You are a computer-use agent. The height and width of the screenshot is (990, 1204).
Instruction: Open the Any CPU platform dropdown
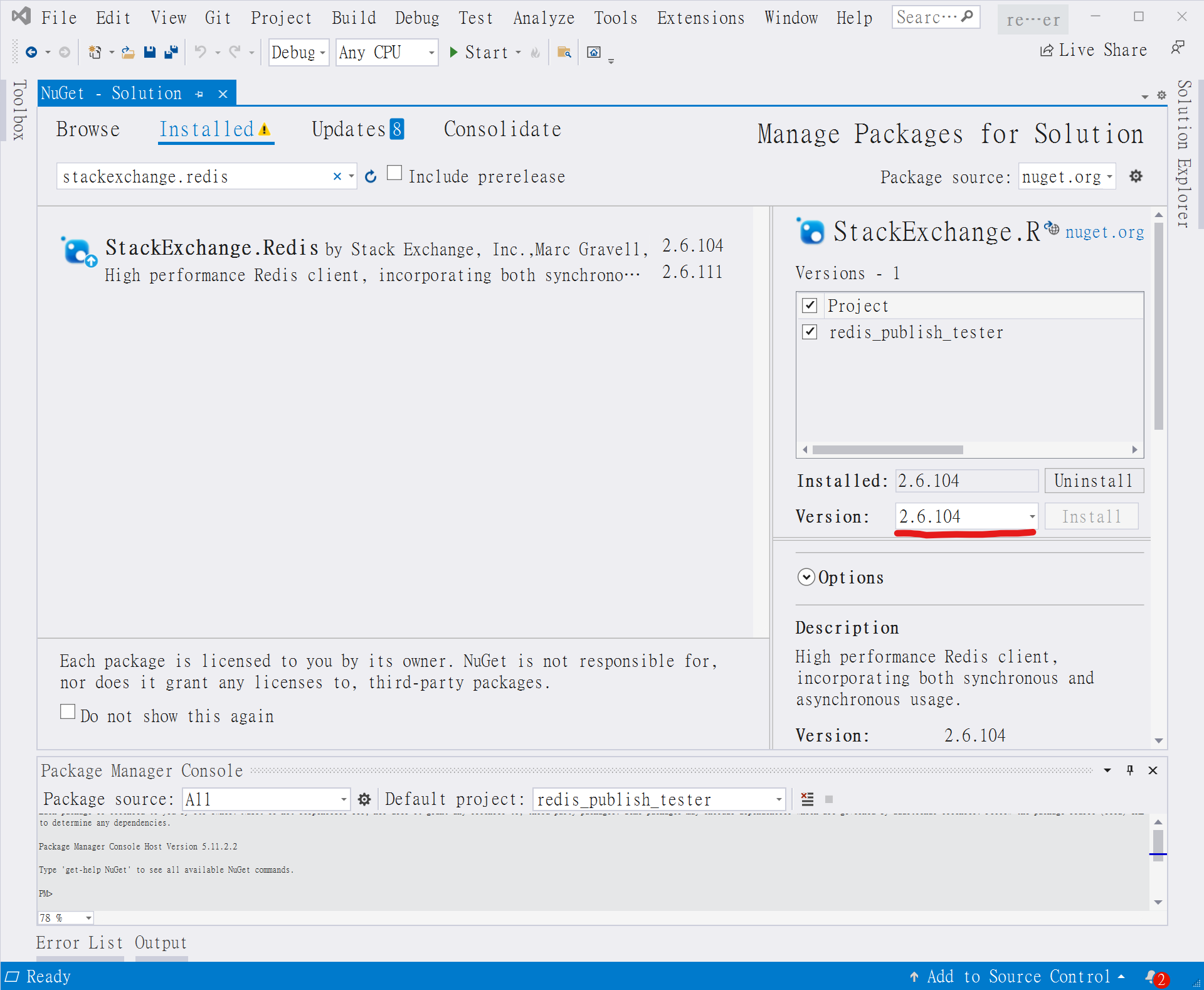pyautogui.click(x=386, y=53)
